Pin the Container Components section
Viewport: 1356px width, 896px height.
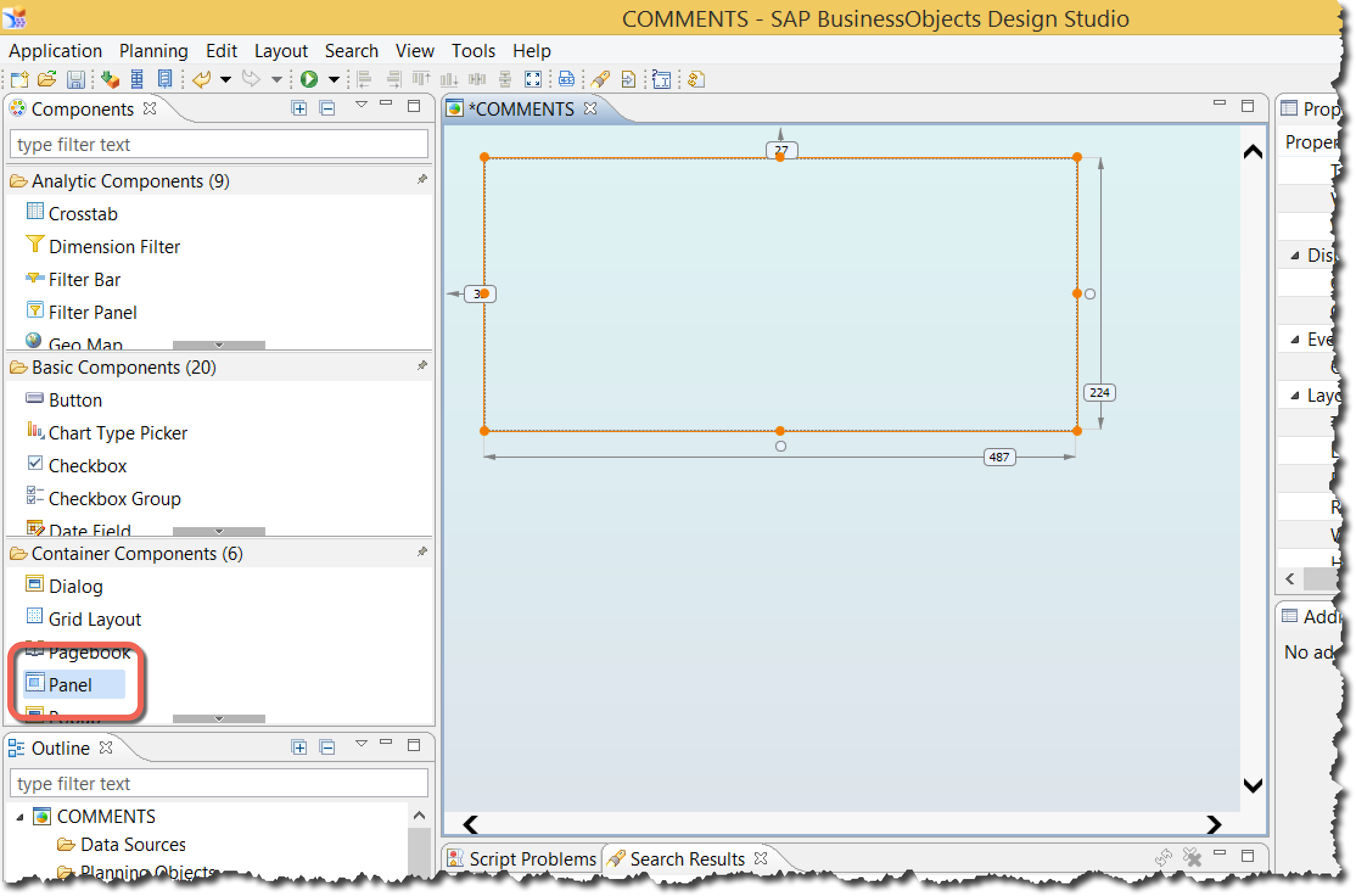[422, 552]
